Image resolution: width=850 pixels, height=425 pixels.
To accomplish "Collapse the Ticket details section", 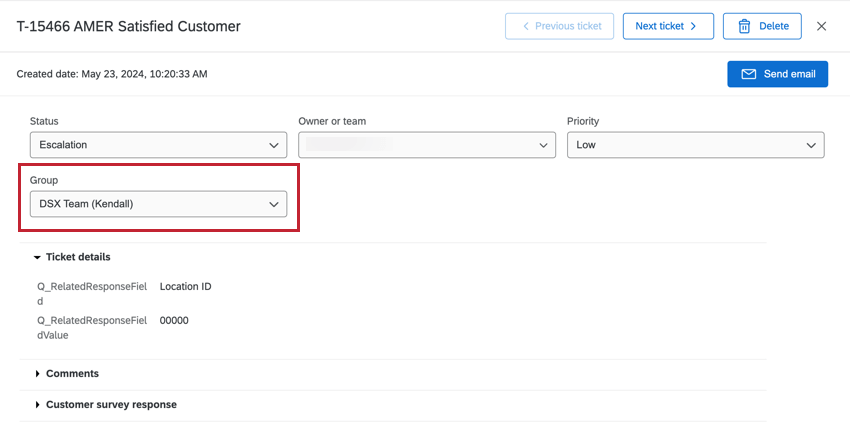I will 37,257.
